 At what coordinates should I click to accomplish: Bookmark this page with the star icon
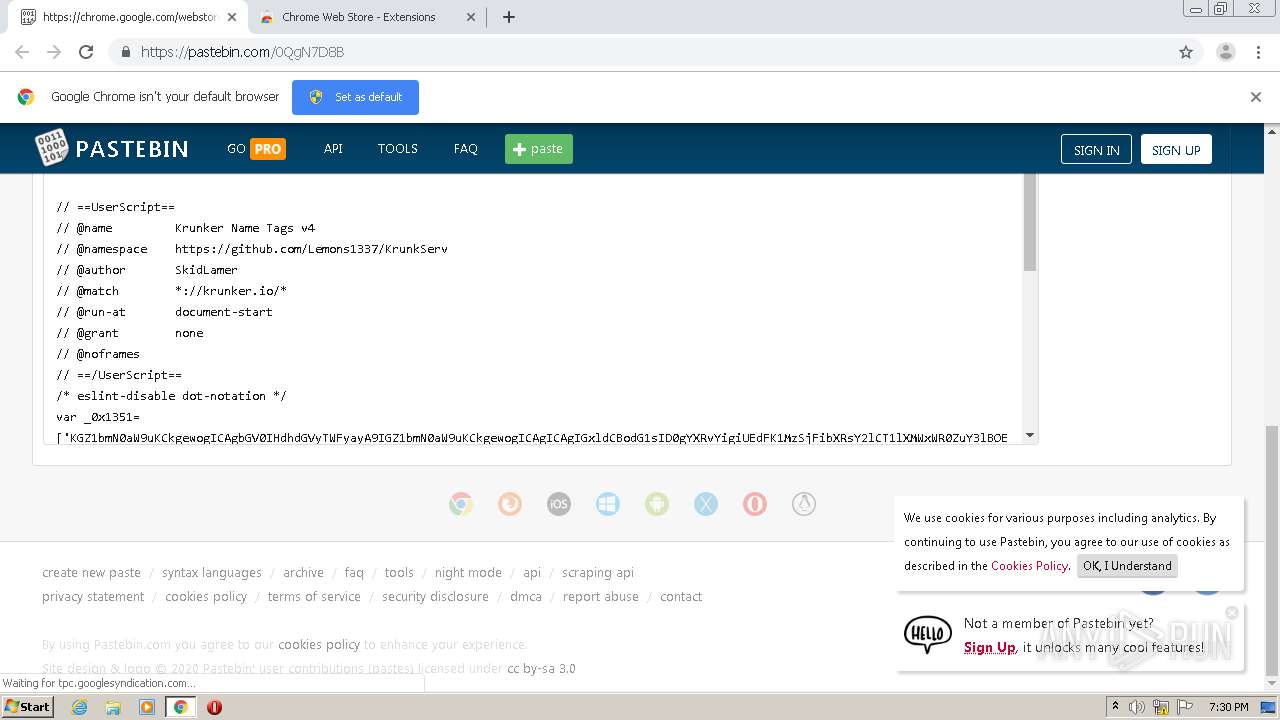tap(1186, 52)
